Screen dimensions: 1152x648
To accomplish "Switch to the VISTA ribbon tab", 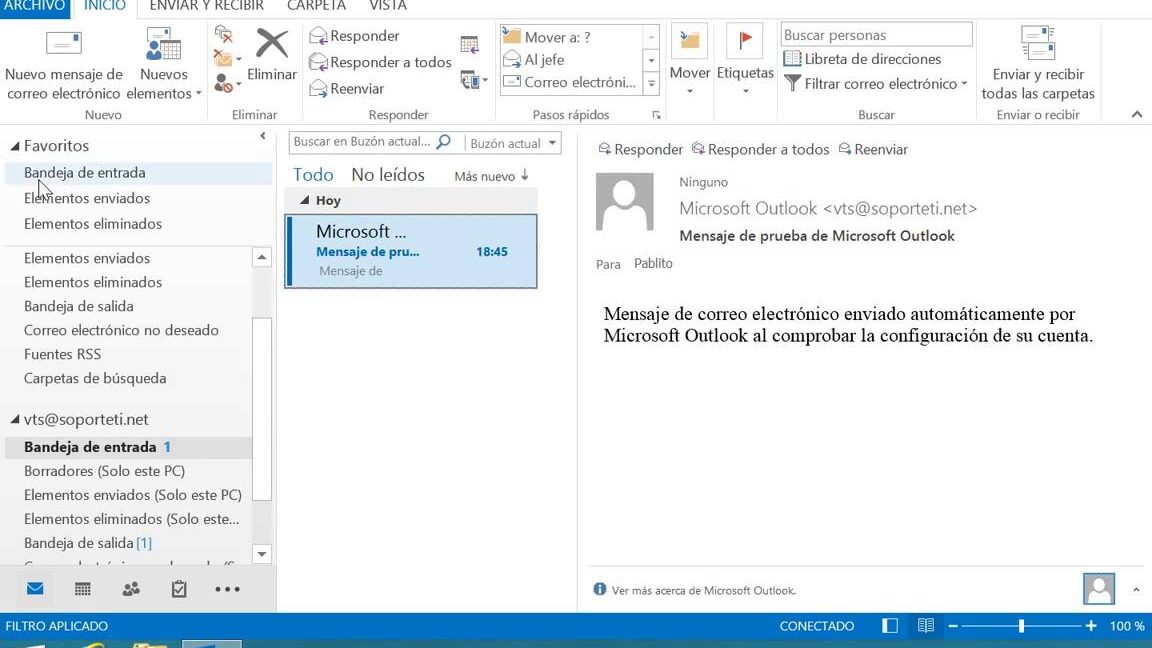I will point(388,6).
